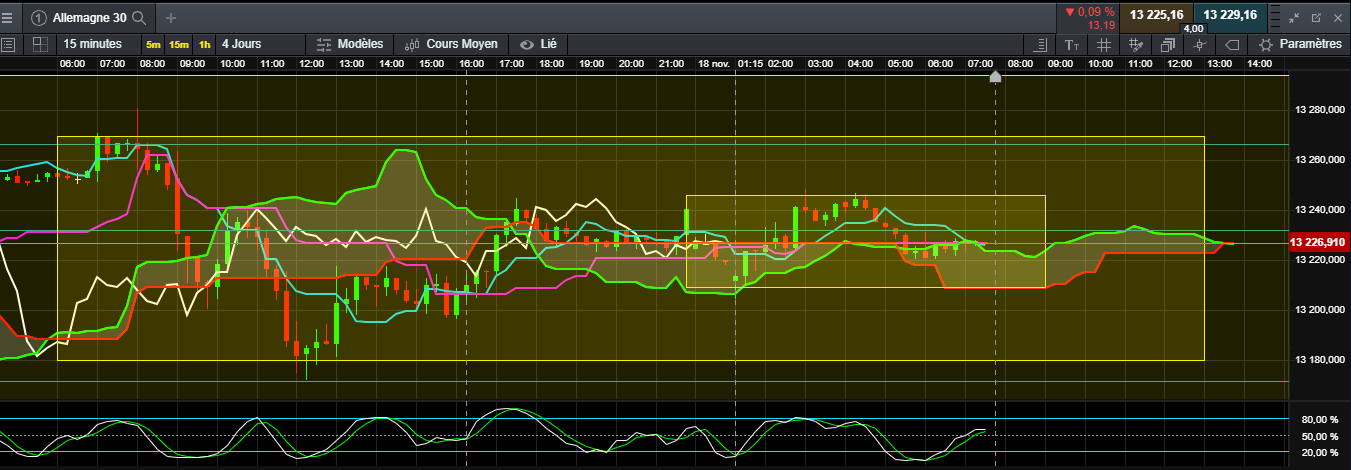
Task: Add a new chart tab with plus
Action: [x=170, y=17]
